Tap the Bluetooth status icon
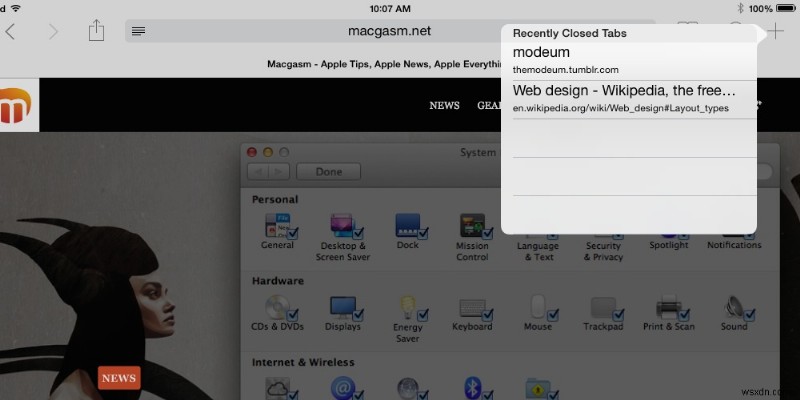This screenshot has height=400, width=800. coord(740,8)
